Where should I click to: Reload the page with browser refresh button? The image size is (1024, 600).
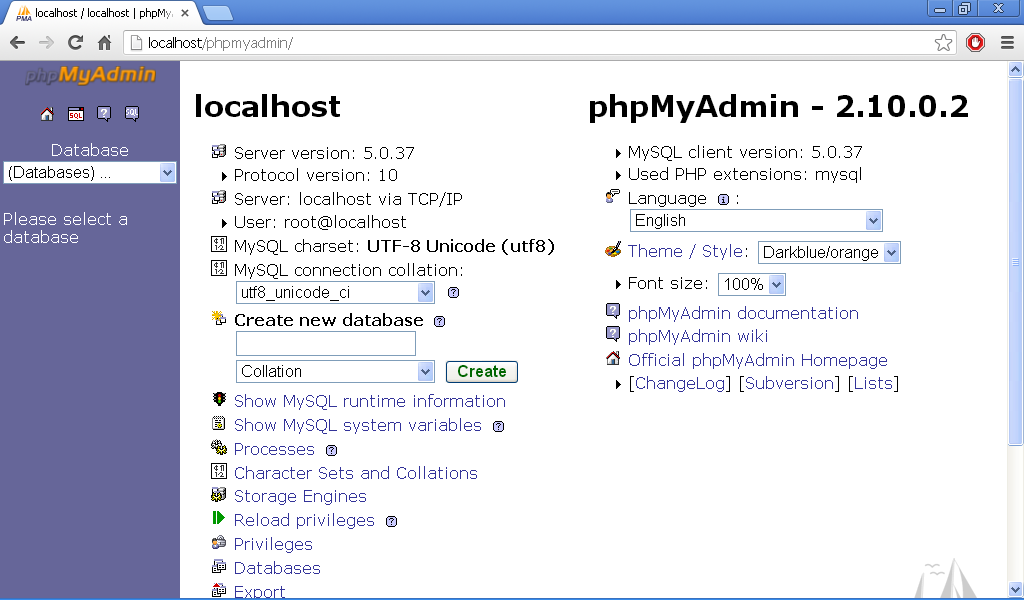(76, 43)
